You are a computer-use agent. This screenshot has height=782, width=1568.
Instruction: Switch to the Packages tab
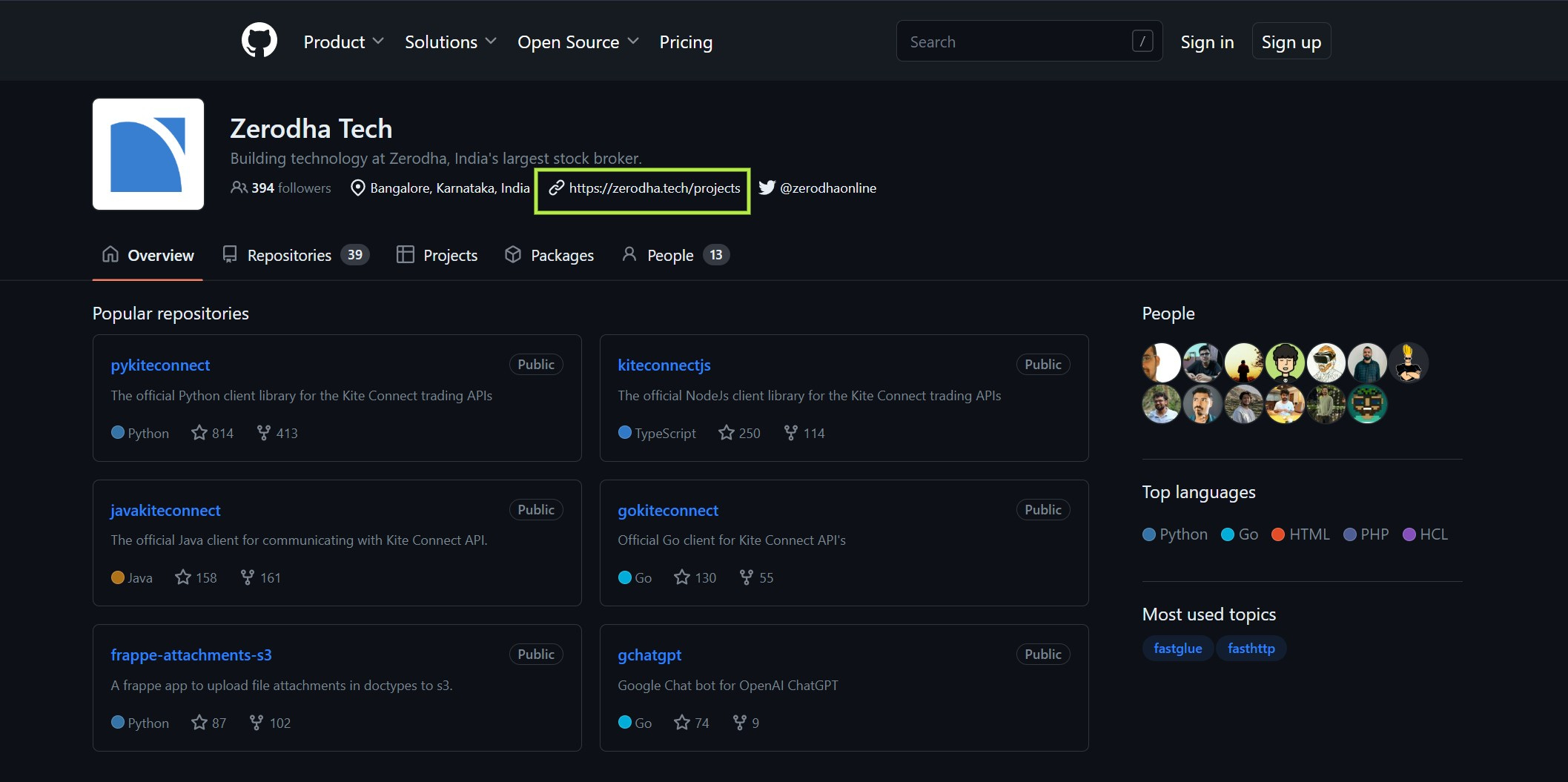click(x=549, y=255)
